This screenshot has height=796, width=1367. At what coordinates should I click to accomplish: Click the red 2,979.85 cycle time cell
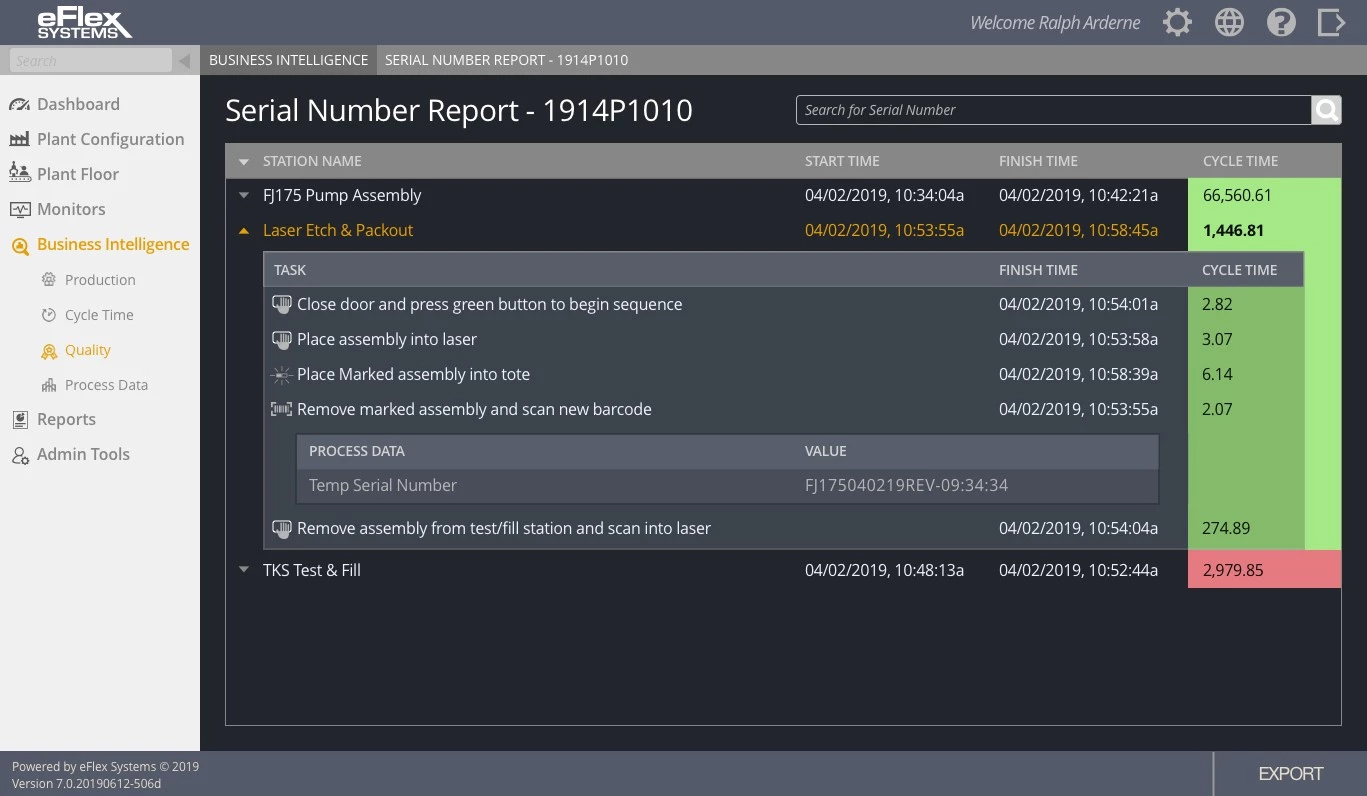click(1263, 571)
